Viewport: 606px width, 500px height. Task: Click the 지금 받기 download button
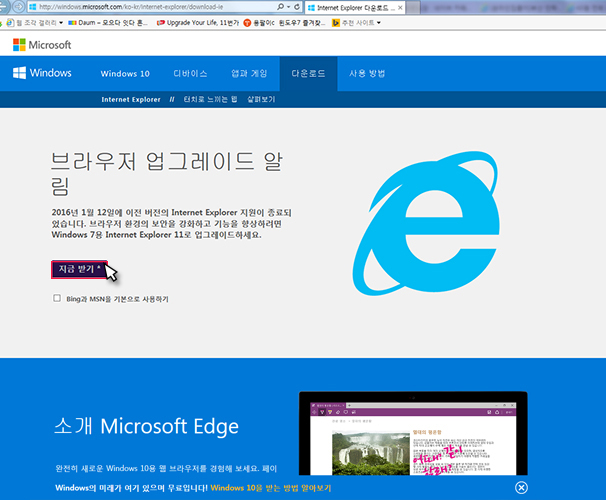pyautogui.click(x=79, y=269)
